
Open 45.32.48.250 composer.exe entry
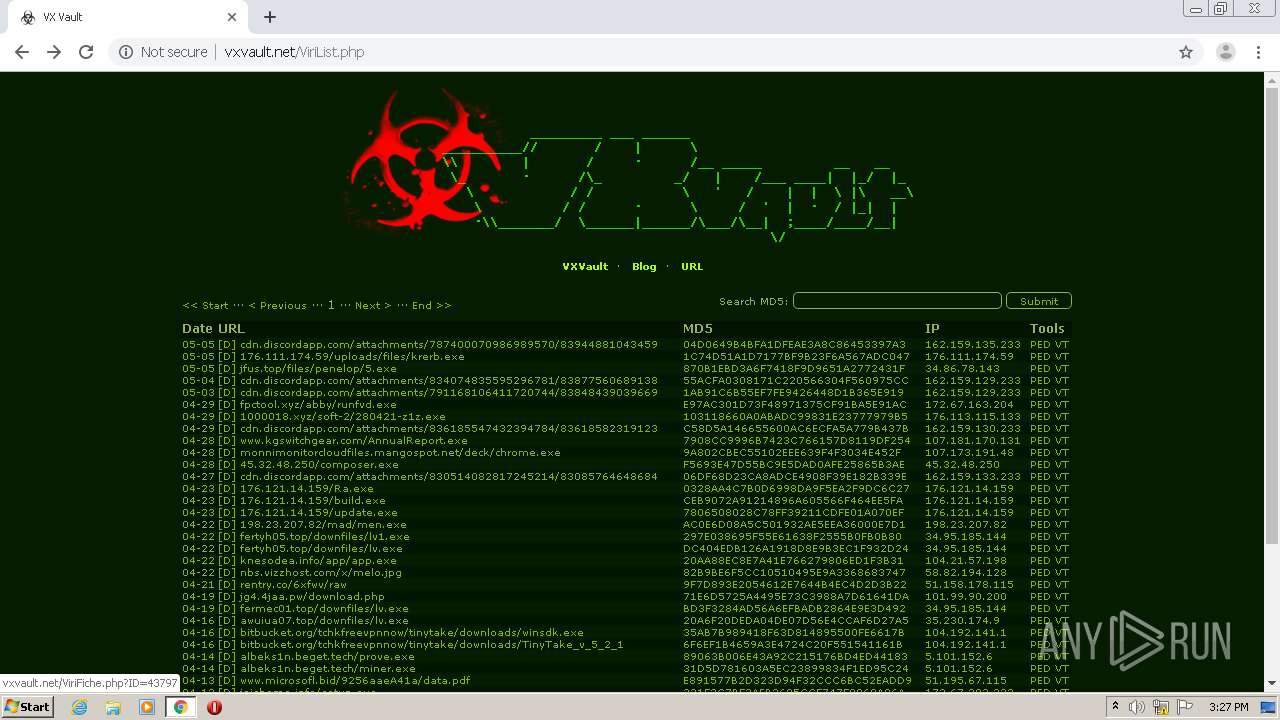[319, 465]
